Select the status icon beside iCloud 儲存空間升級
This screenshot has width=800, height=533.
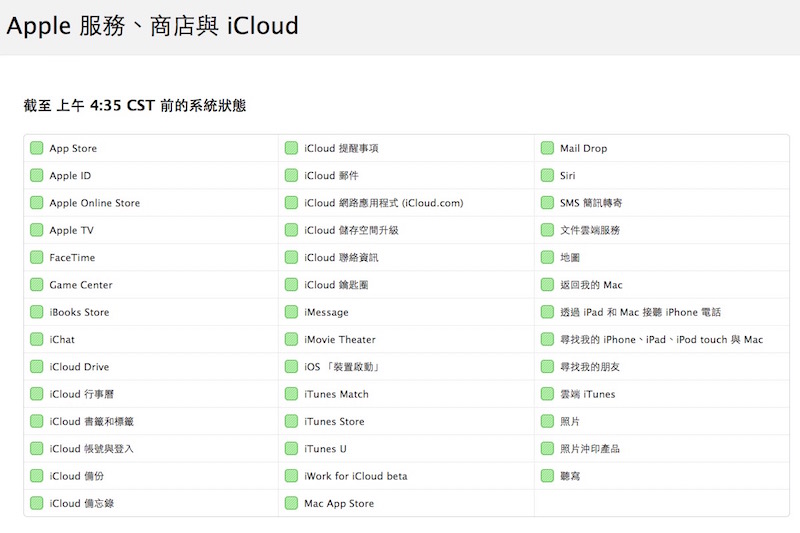291,230
